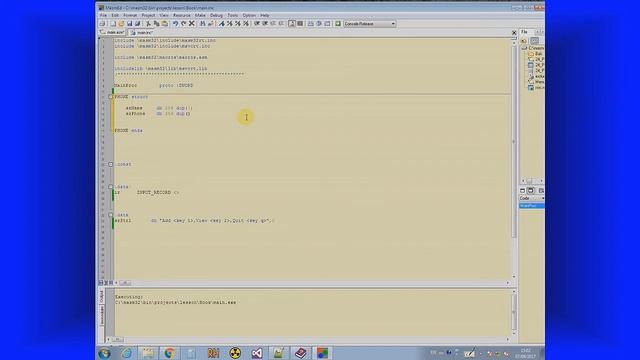This screenshot has width=640, height=360.
Task: Open the red book app on taskbar
Action: coord(300,353)
